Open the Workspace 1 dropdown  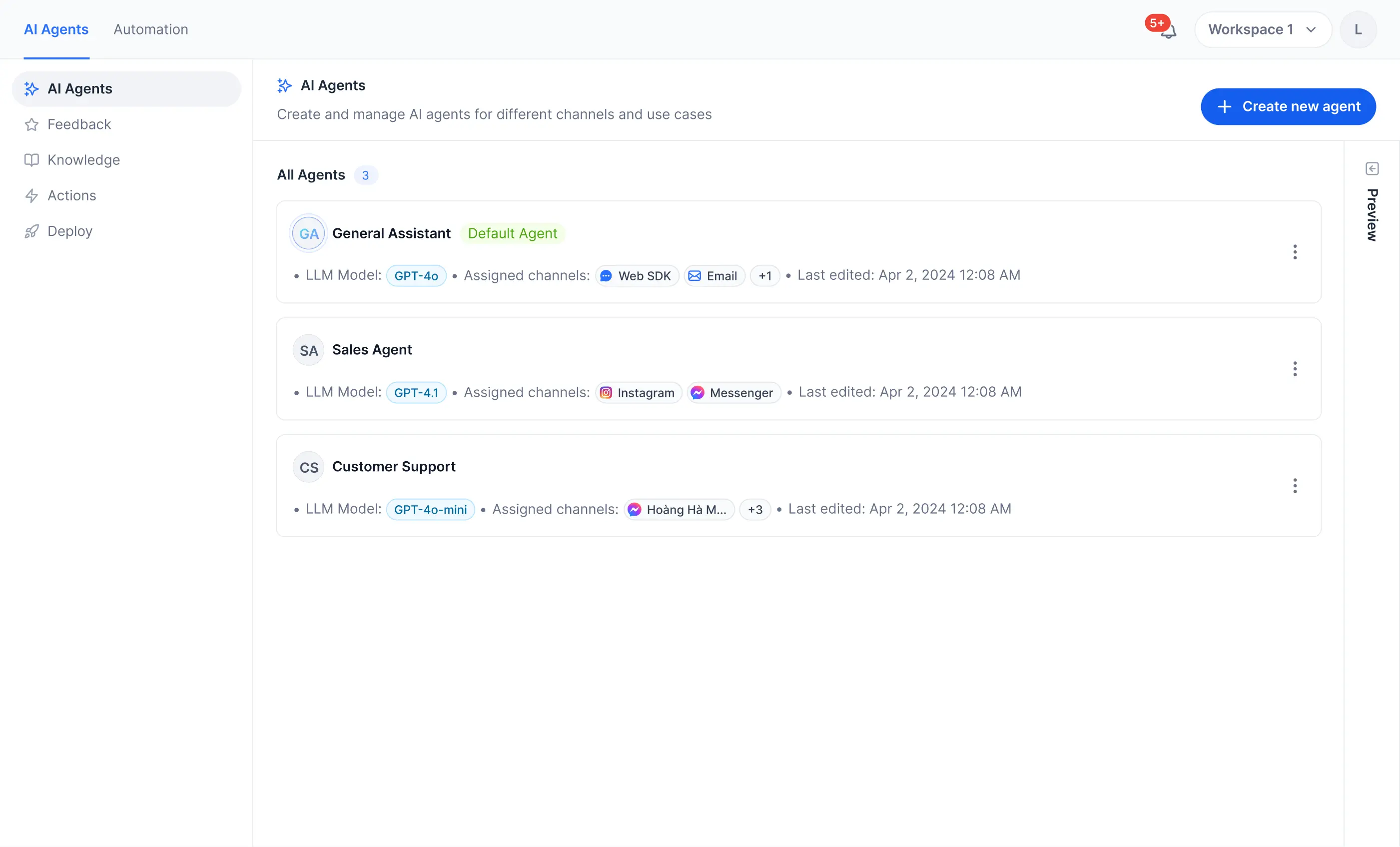pos(1262,29)
